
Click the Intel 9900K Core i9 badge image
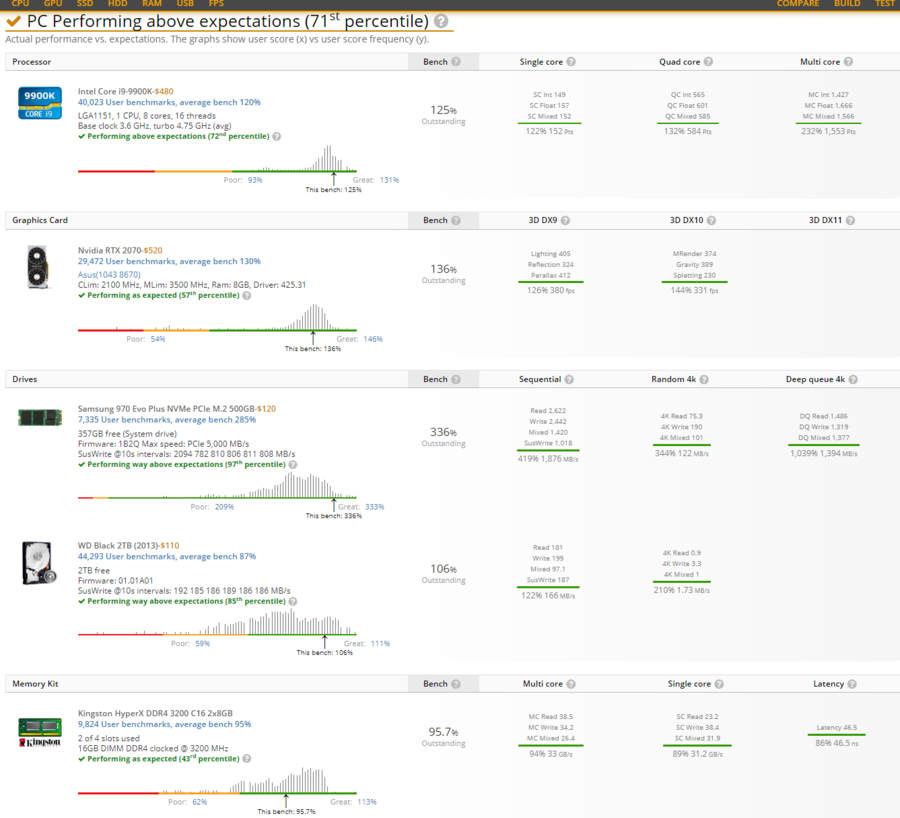(40, 103)
